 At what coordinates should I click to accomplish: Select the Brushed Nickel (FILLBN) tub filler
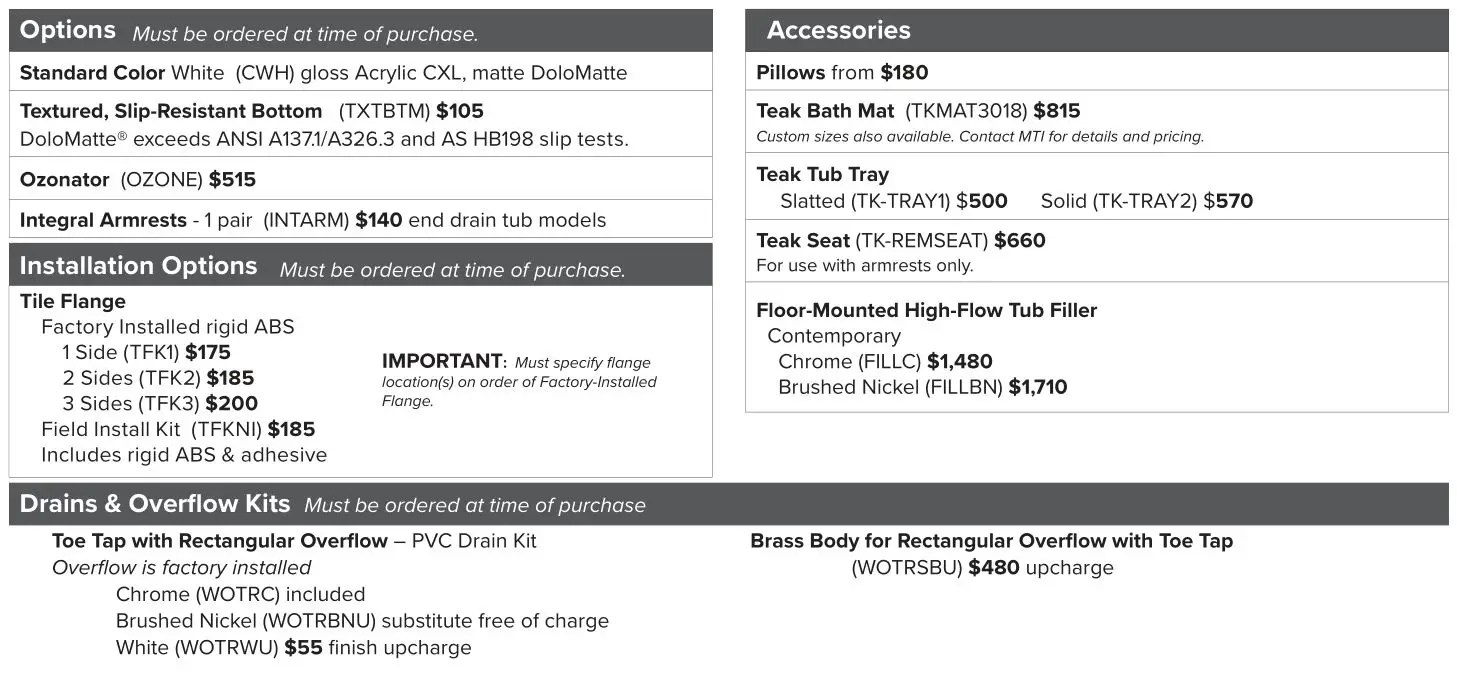tap(922, 388)
